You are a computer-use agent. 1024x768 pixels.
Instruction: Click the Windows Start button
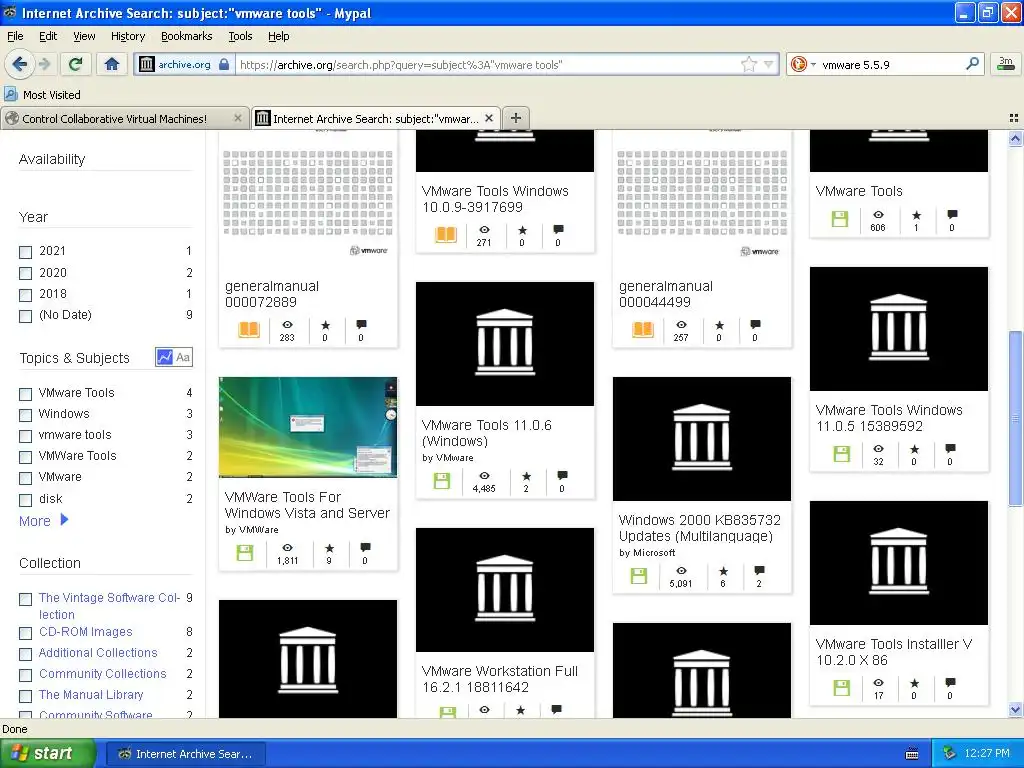click(47, 754)
